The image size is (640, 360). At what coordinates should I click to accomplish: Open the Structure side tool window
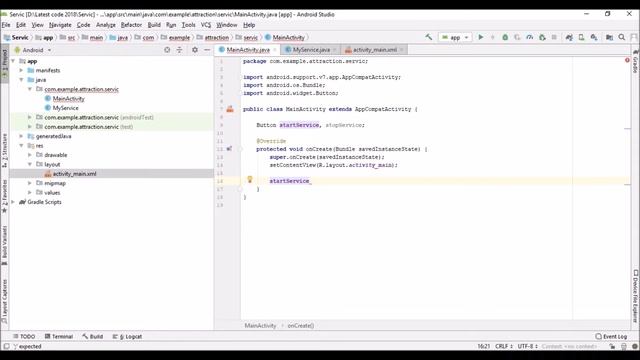pos(4,150)
